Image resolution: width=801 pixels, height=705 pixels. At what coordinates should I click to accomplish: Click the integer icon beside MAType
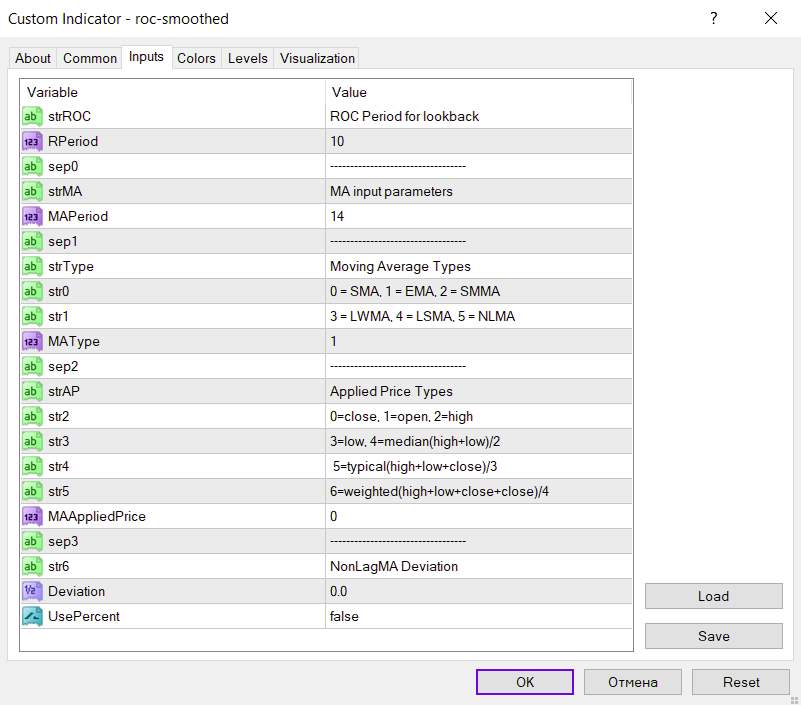32,342
